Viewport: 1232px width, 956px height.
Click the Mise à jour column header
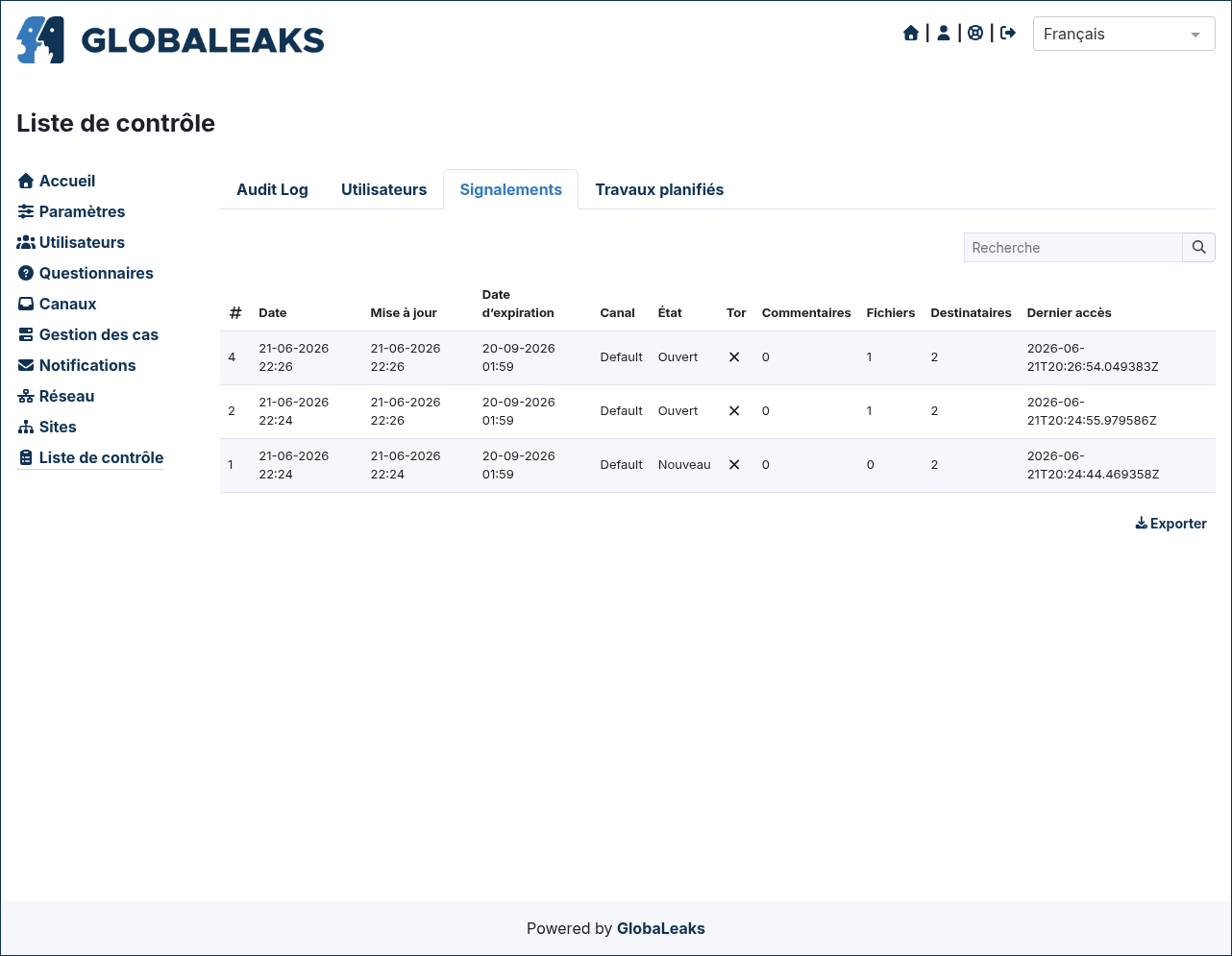404,312
